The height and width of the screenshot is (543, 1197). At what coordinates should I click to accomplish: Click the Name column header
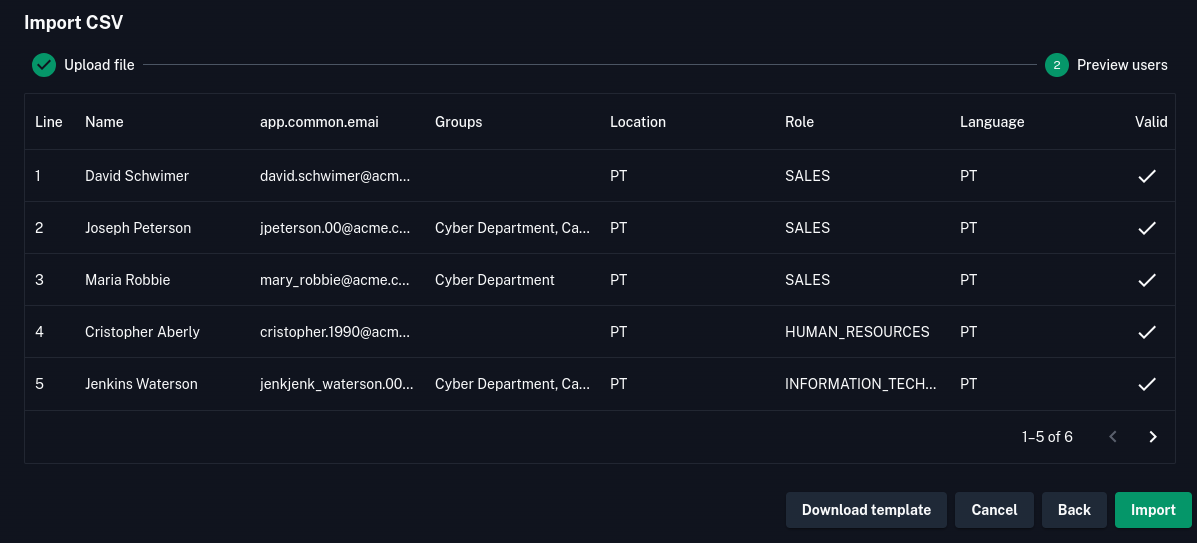point(104,122)
